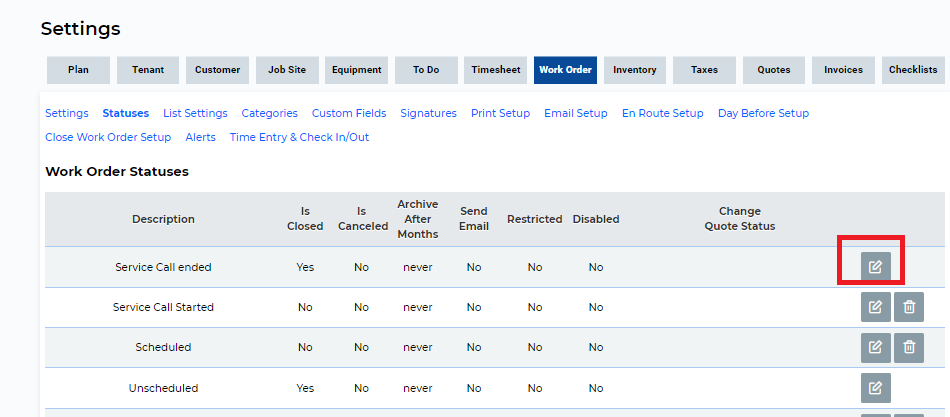Open the Plan settings tab

click(78, 70)
